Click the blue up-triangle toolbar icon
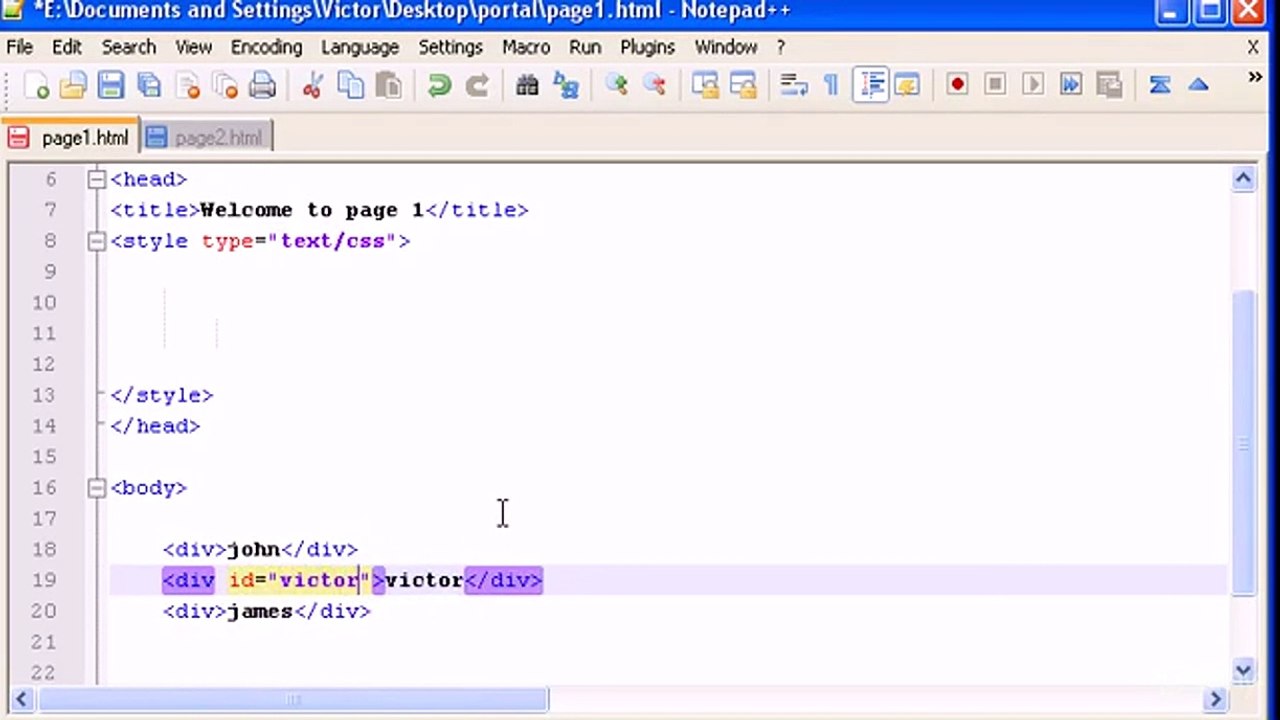 pos(1198,86)
